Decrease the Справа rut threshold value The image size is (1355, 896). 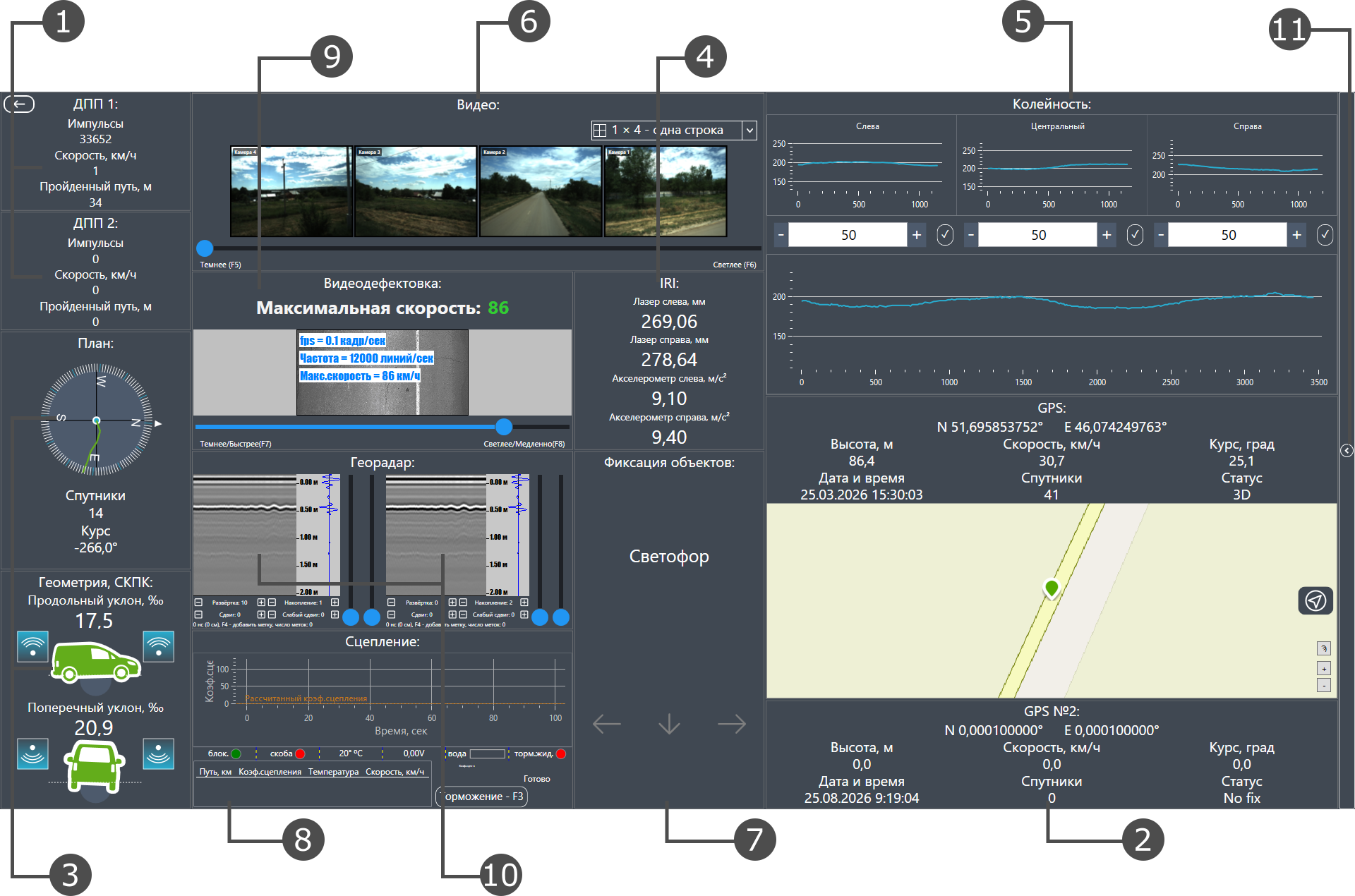tap(1161, 235)
